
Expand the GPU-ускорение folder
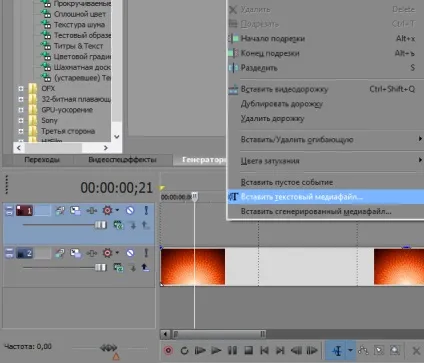click(x=21, y=110)
